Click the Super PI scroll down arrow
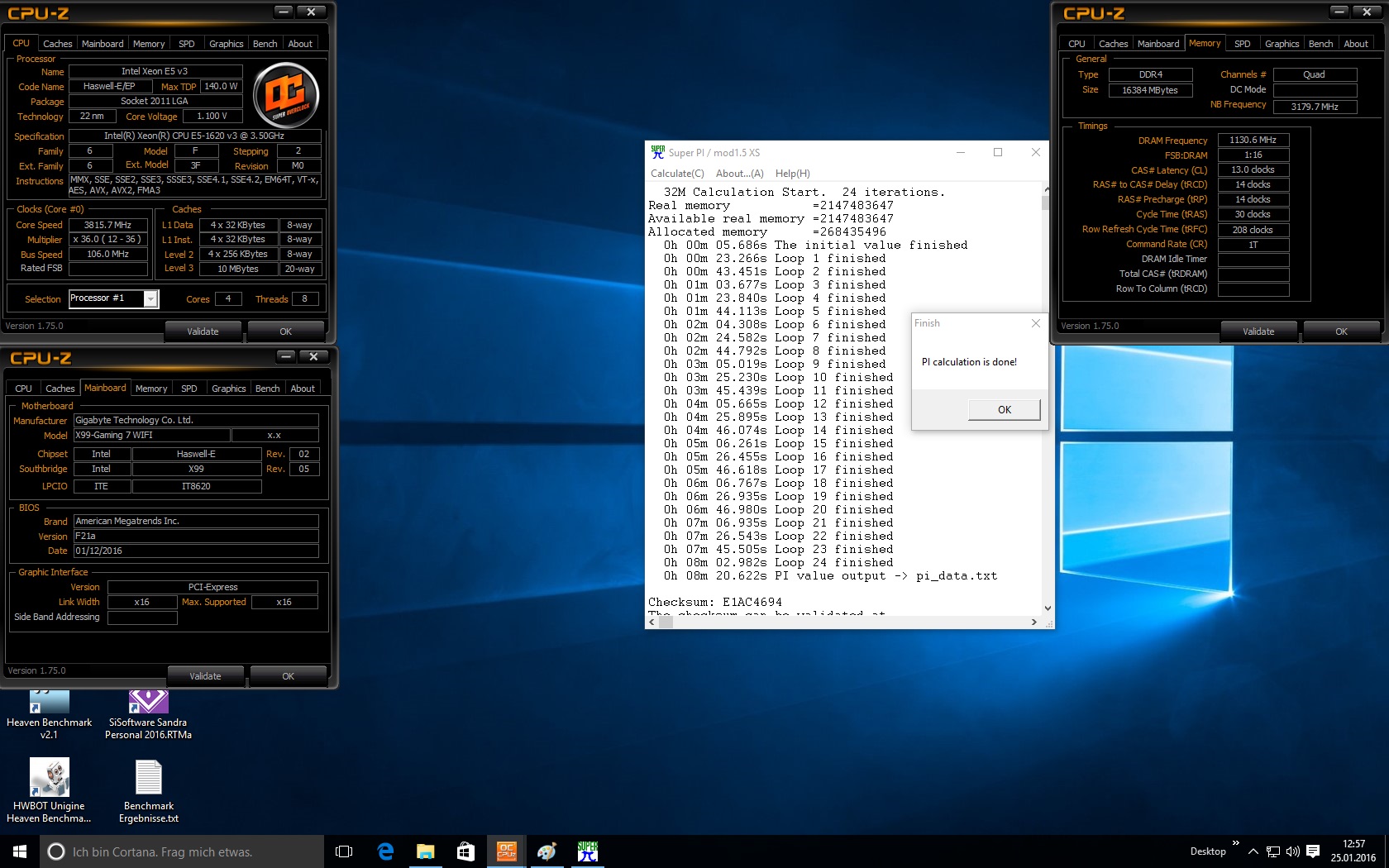 (x=1047, y=608)
